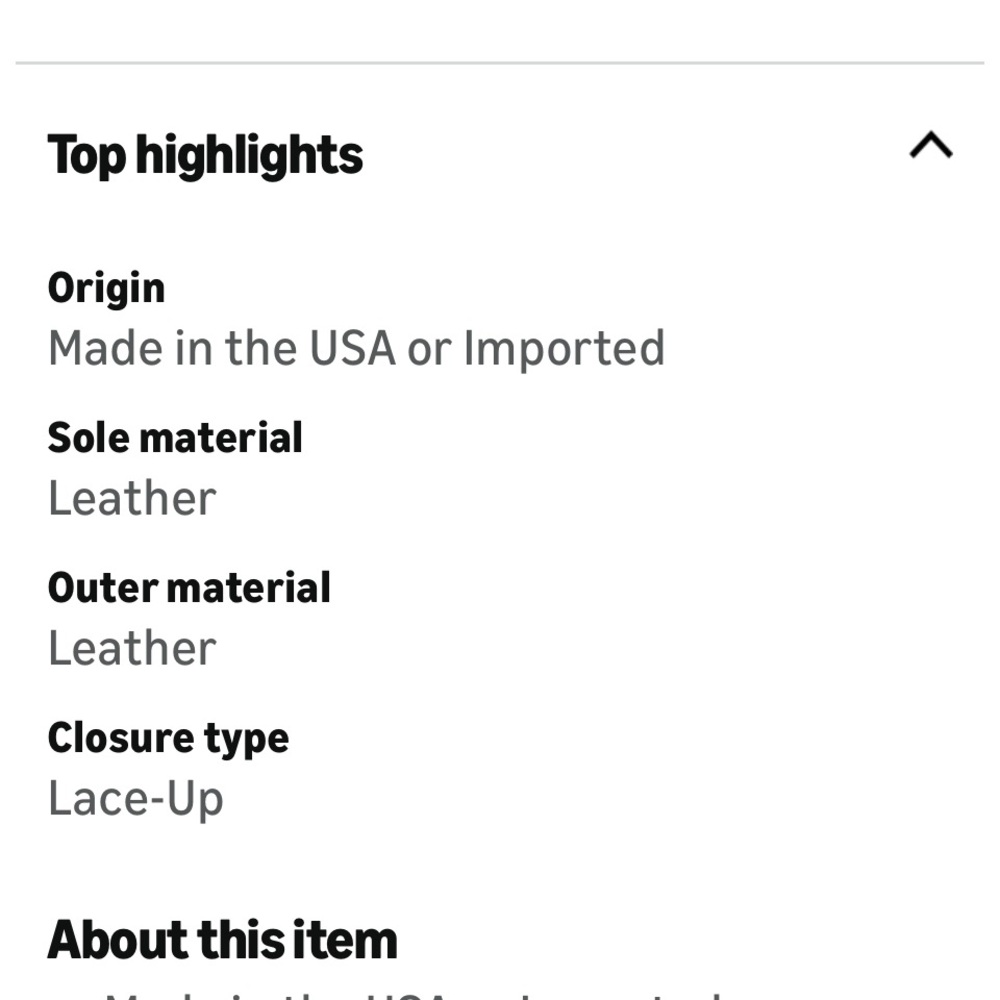Tap the word highlights in the section title
The width and height of the screenshot is (1000, 1000).
(x=249, y=155)
